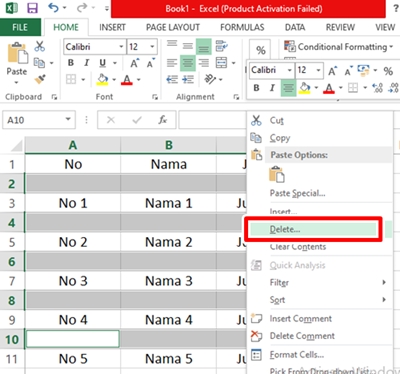Toggle Italic in the ribbon Font group
This screenshot has height=374, width=400.
(x=87, y=63)
